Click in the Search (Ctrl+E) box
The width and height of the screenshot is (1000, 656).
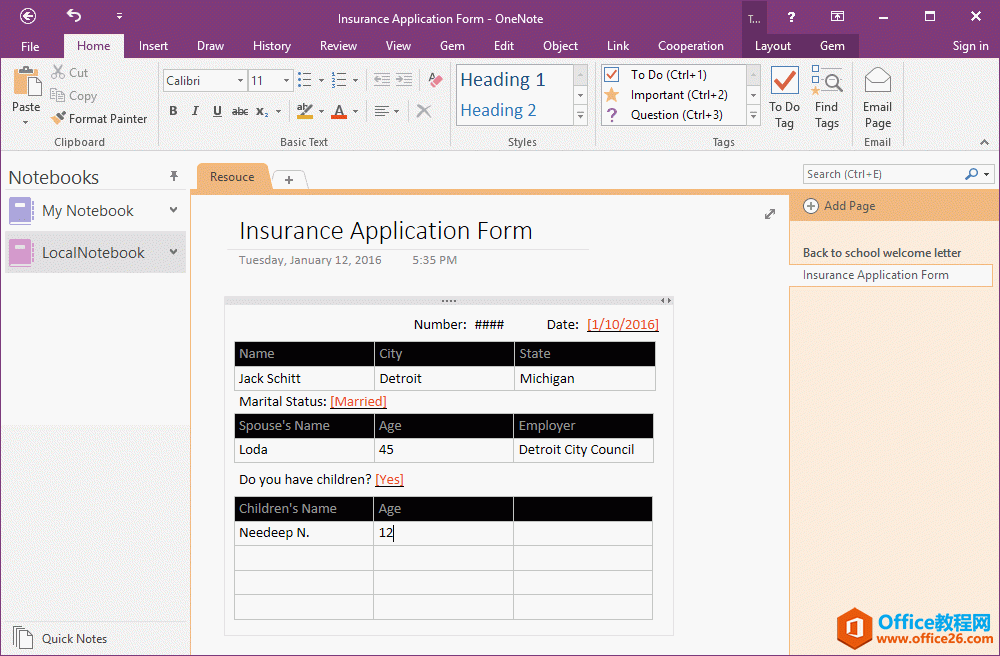coord(884,174)
